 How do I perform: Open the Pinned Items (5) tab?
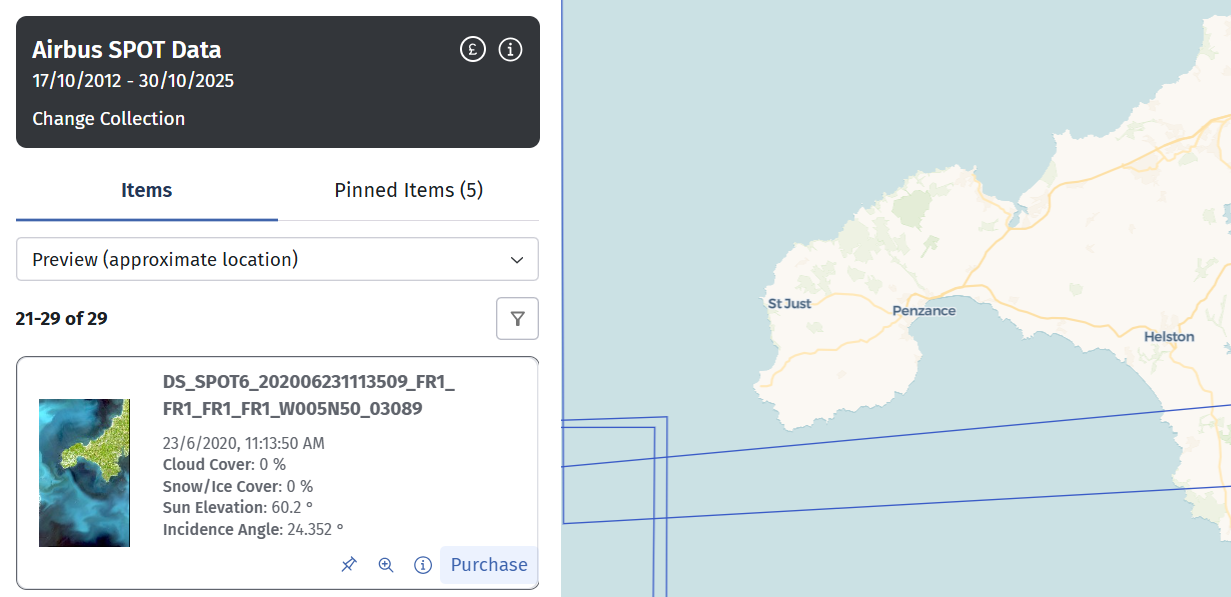pyautogui.click(x=408, y=190)
